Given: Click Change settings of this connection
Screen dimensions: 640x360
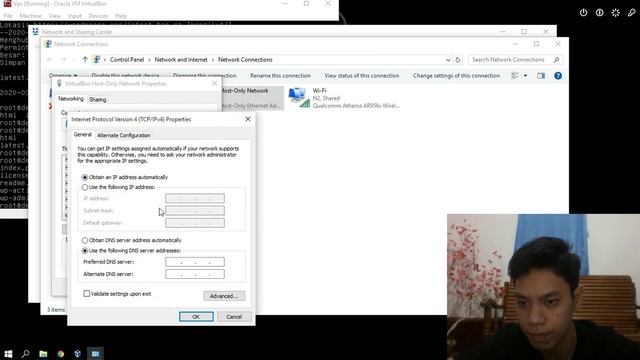Looking at the screenshot, I should (x=456, y=76).
